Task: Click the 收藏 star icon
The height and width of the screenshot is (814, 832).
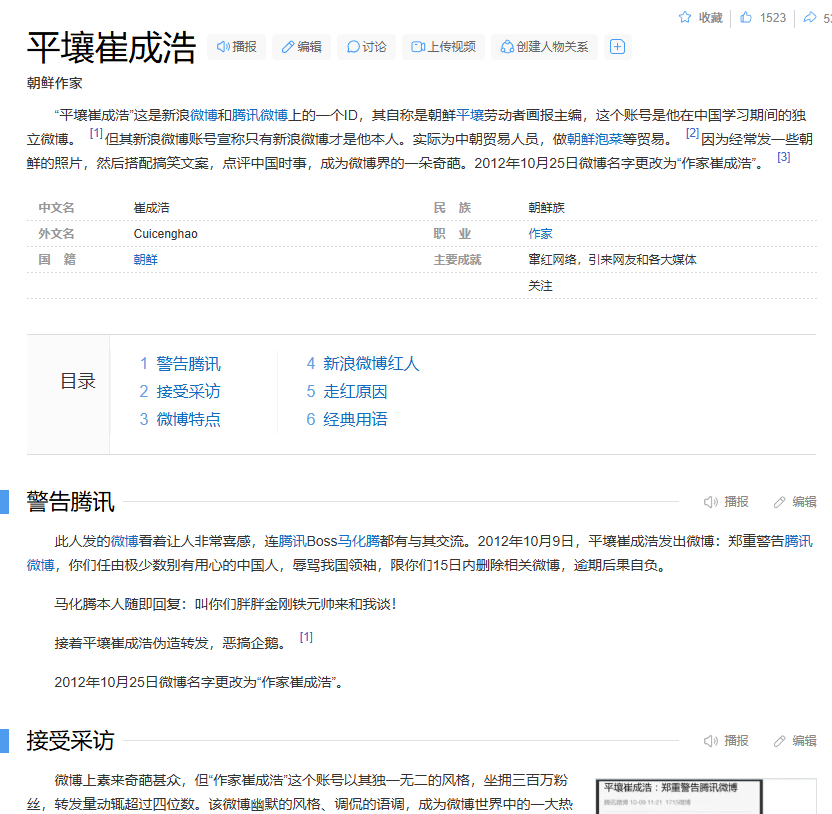Action: [685, 18]
